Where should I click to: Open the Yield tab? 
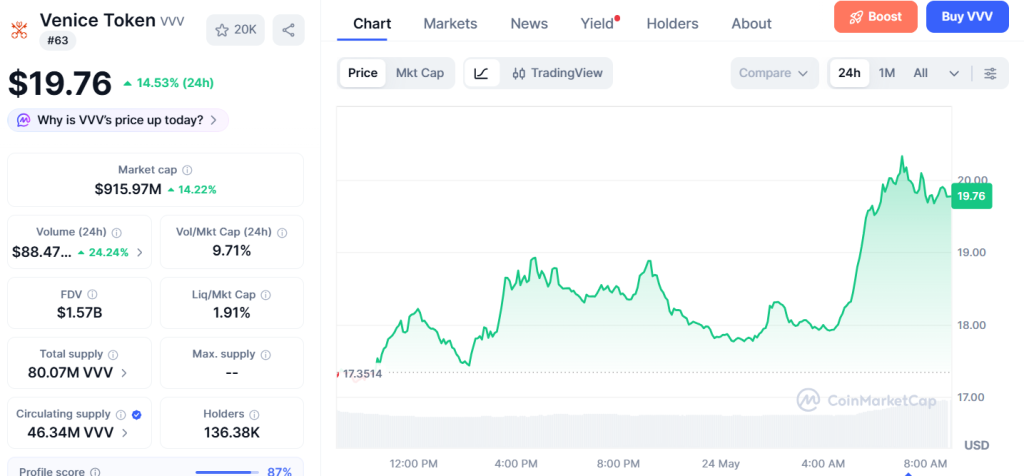(x=598, y=24)
